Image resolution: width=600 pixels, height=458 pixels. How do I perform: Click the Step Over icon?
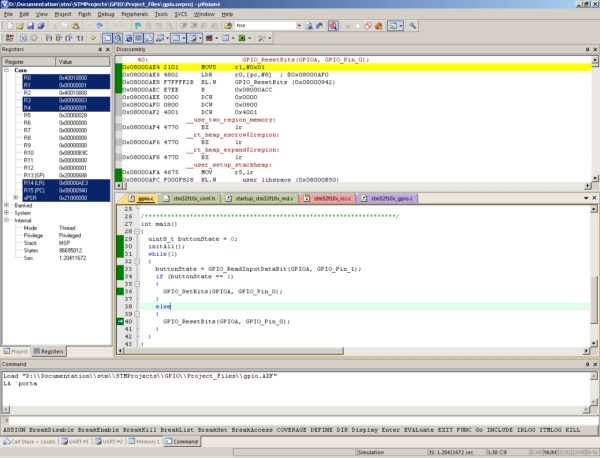pos(59,38)
